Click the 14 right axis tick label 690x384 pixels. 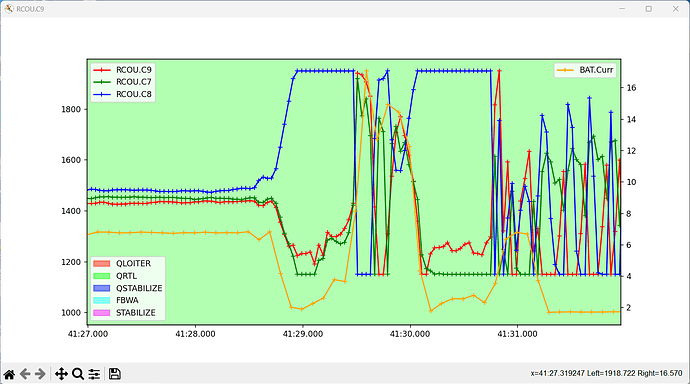click(x=631, y=120)
